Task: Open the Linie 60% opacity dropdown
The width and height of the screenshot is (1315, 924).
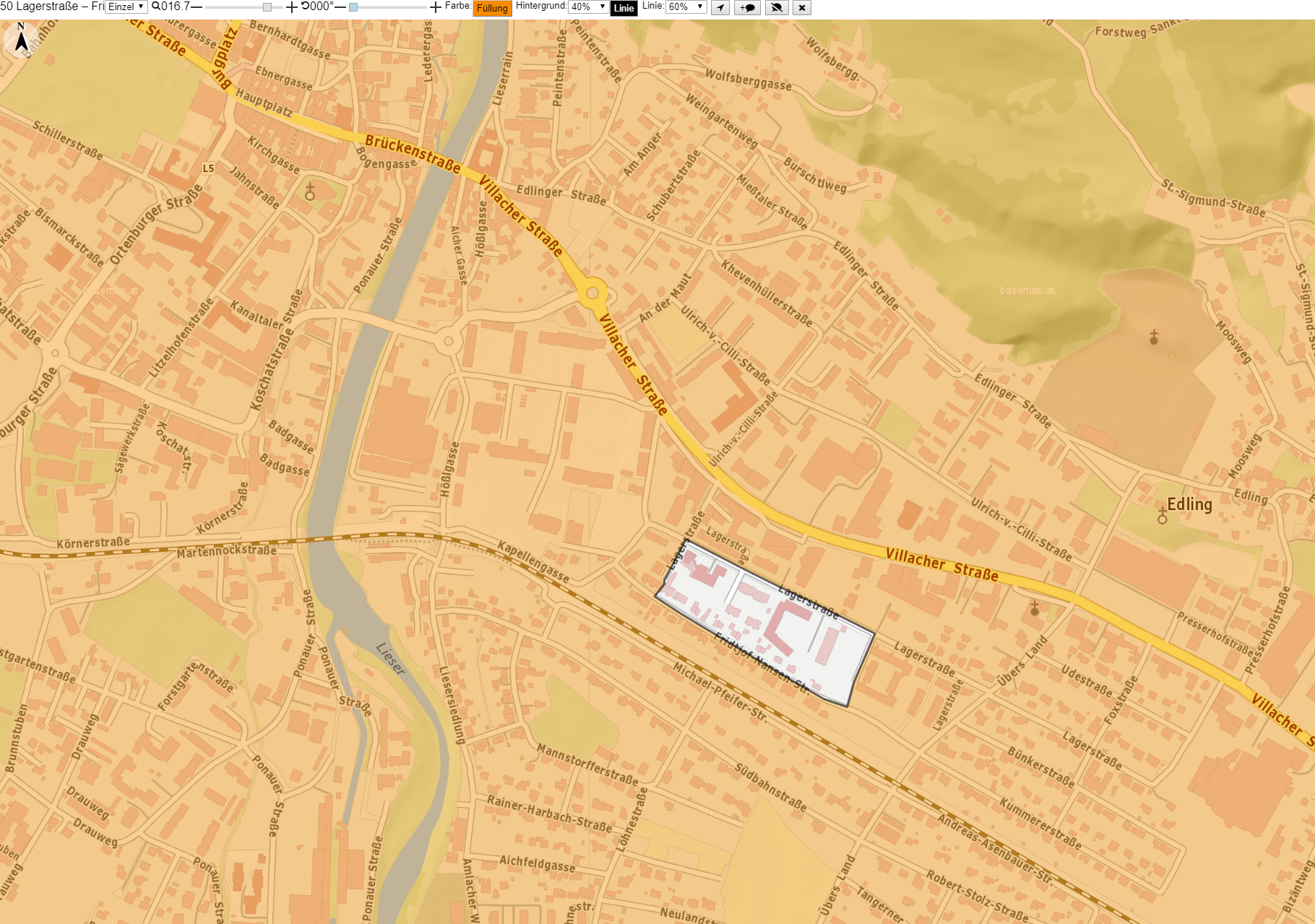Action: pos(686,7)
